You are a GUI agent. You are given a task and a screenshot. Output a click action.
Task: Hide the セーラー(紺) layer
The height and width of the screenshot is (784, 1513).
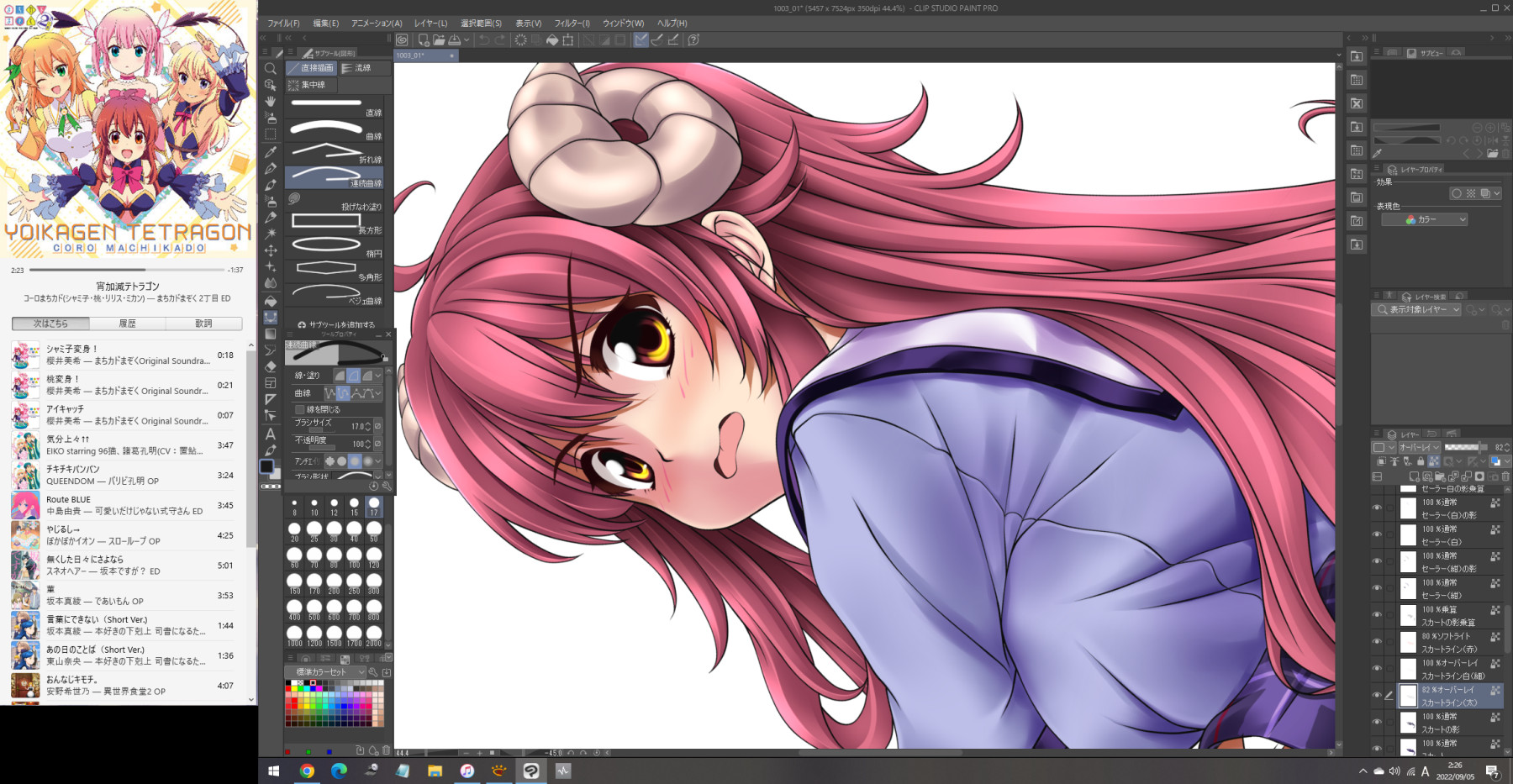tap(1377, 588)
